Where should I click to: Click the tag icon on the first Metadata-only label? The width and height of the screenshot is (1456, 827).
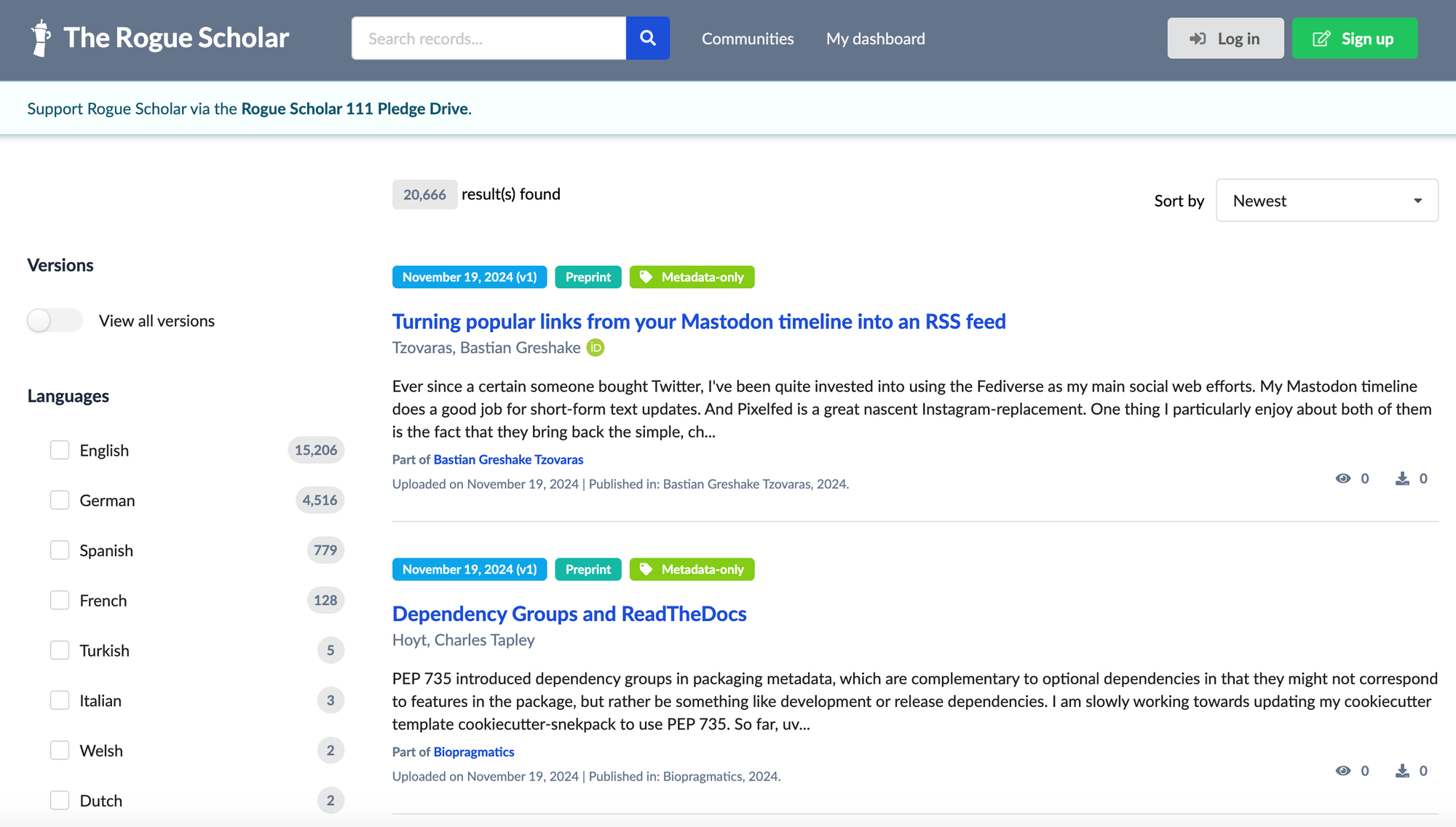[x=646, y=277]
